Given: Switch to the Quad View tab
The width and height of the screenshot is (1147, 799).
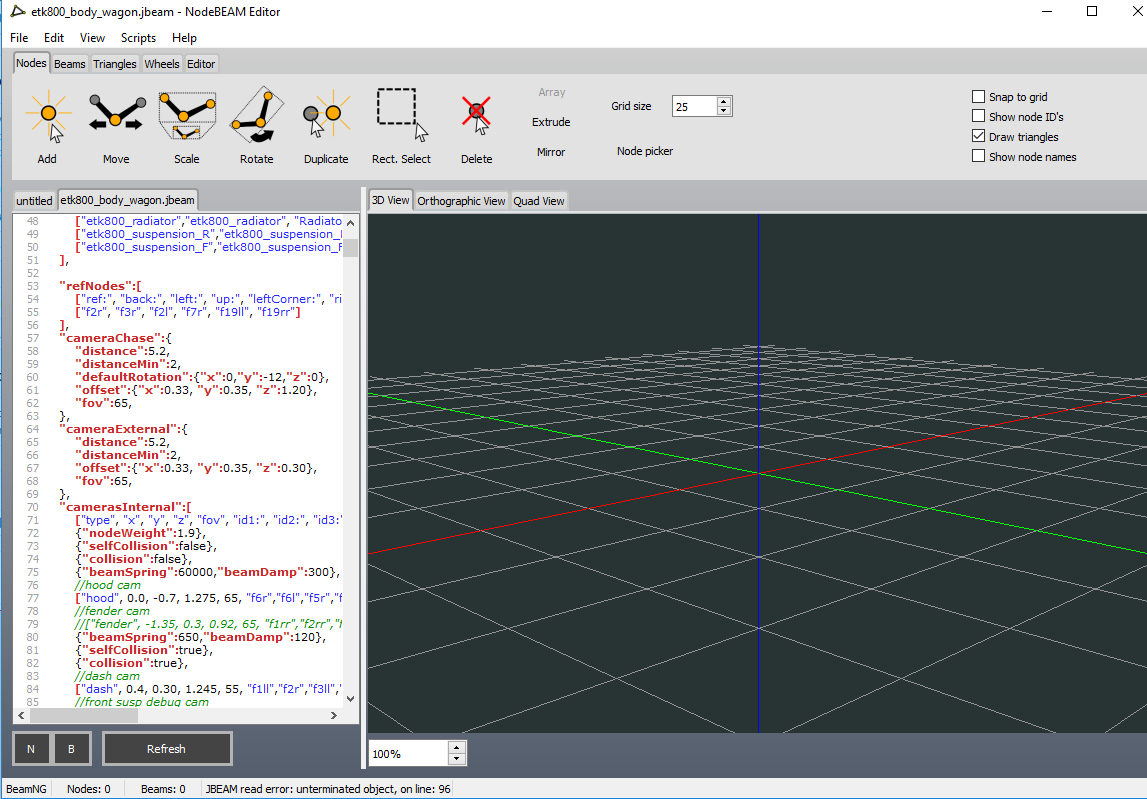Looking at the screenshot, I should pyautogui.click(x=539, y=200).
